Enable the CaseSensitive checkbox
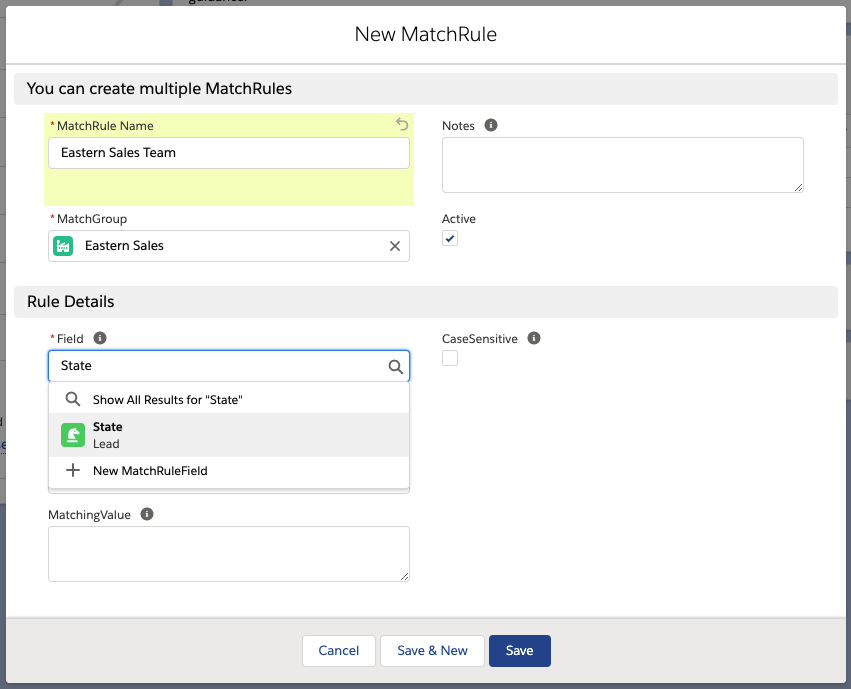 click(450, 358)
